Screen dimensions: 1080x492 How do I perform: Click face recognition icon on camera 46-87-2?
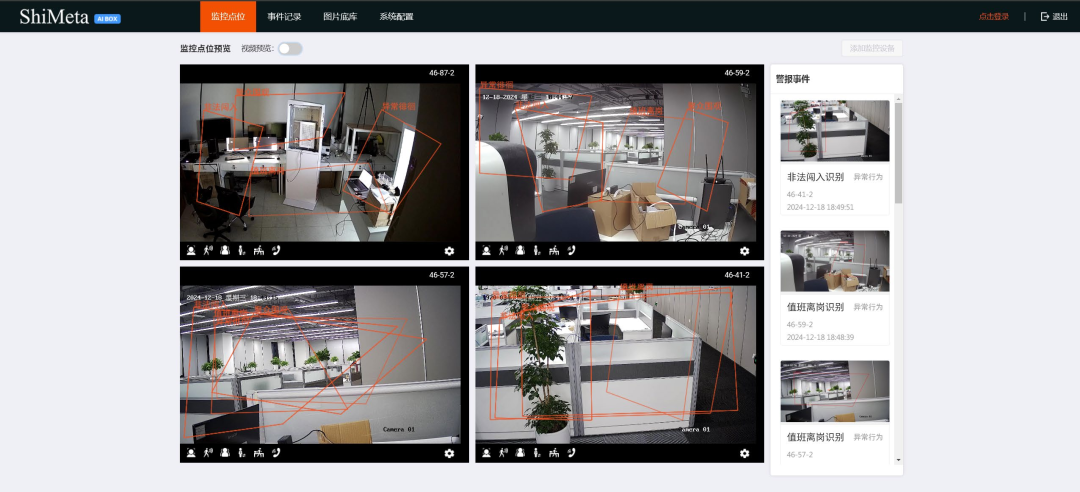pos(191,251)
